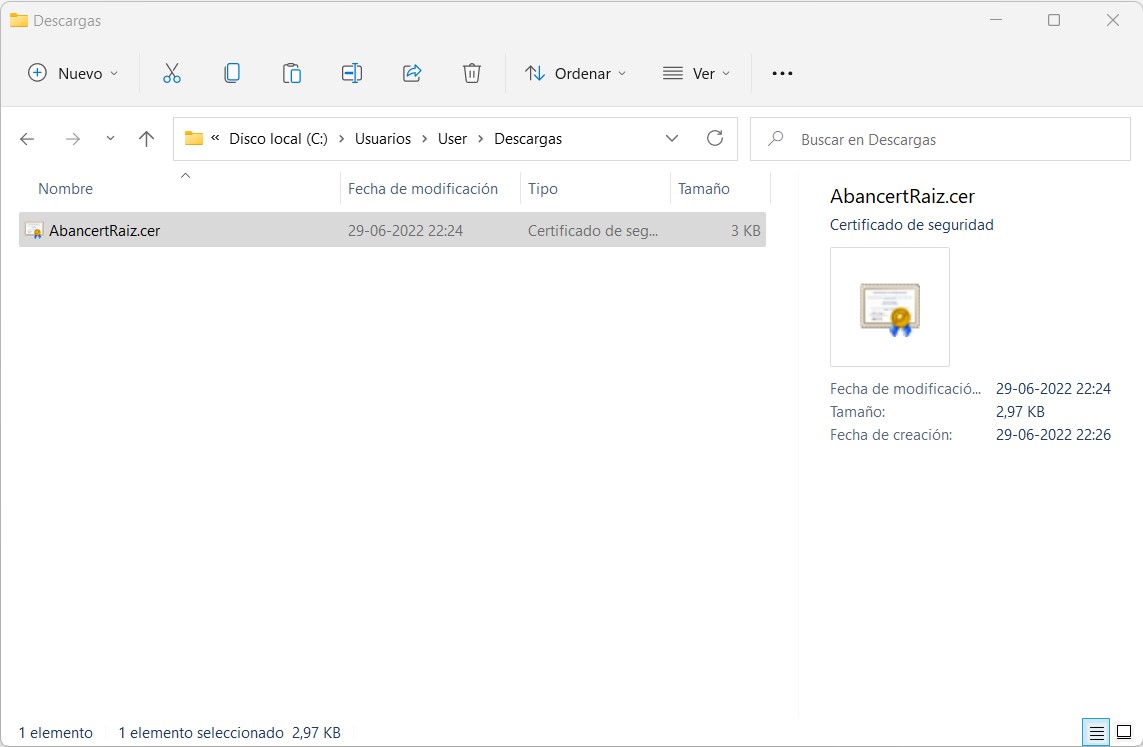
Task: Open the Nuevo dropdown menu
Action: pos(73,73)
